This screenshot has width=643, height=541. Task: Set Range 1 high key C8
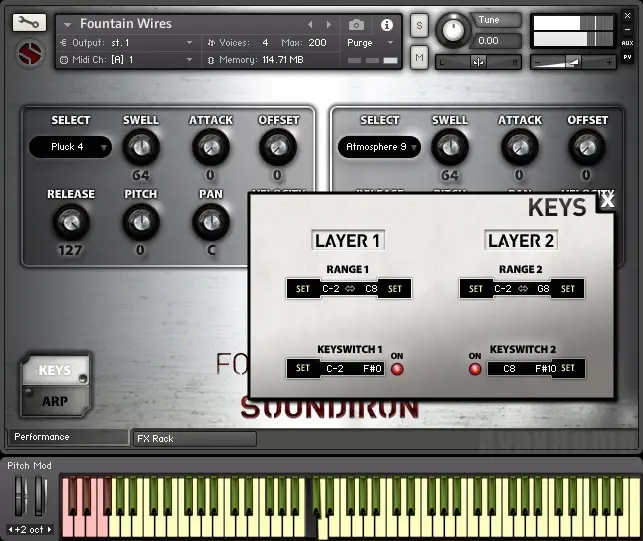tap(394, 289)
